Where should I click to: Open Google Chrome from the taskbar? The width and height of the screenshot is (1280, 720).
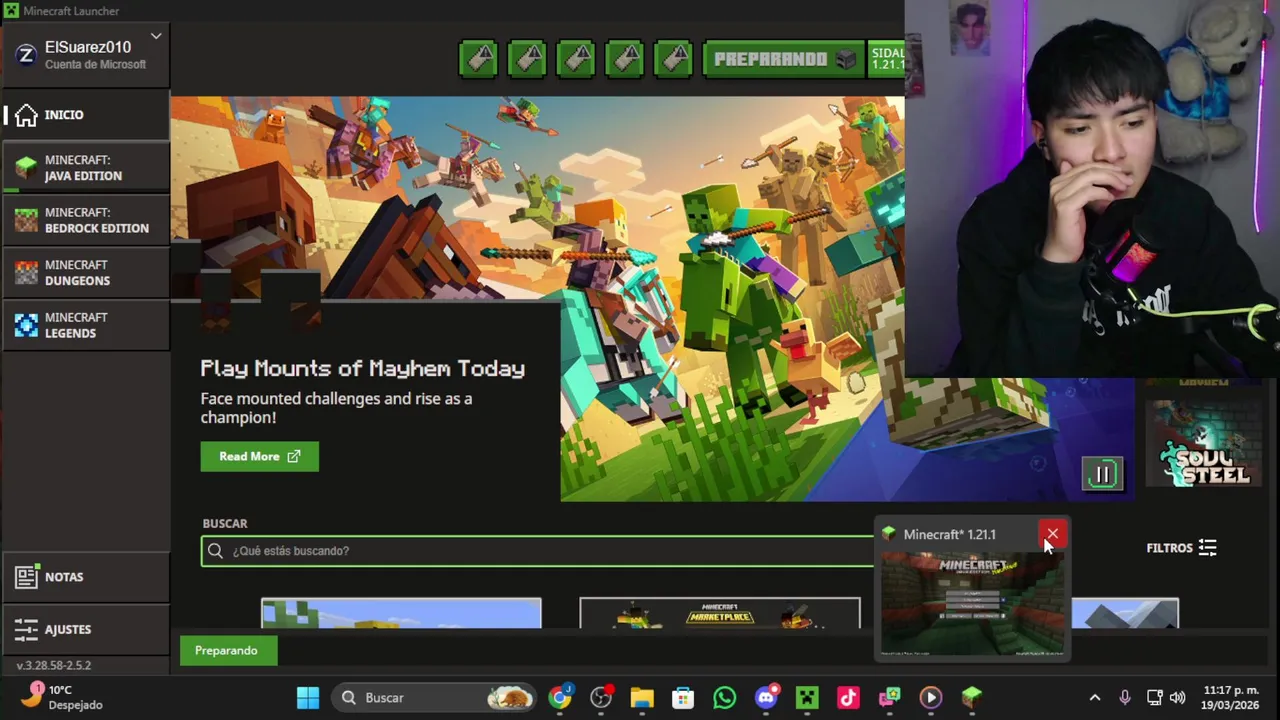pos(560,698)
